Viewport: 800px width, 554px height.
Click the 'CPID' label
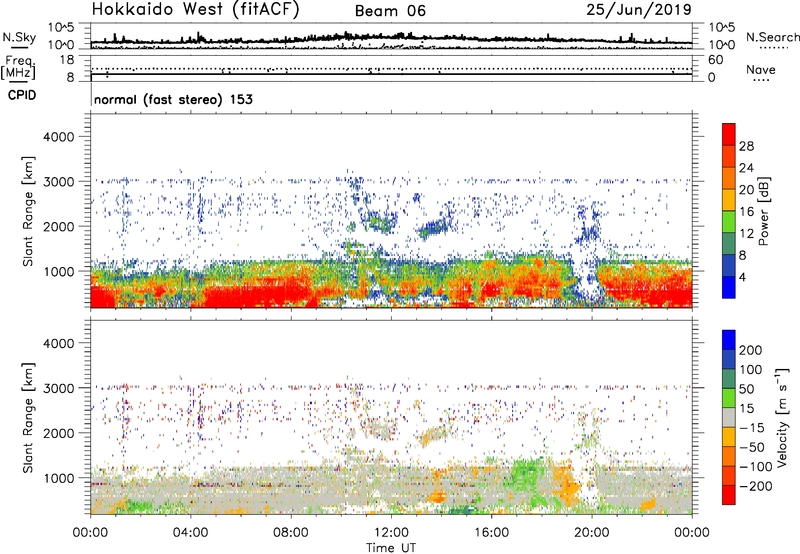[x=22, y=95]
